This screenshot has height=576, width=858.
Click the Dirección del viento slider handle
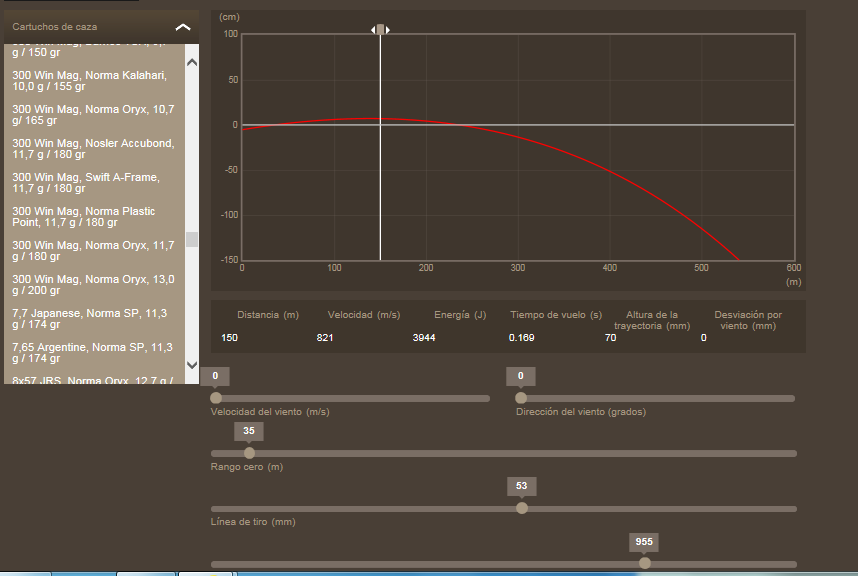pos(521,398)
